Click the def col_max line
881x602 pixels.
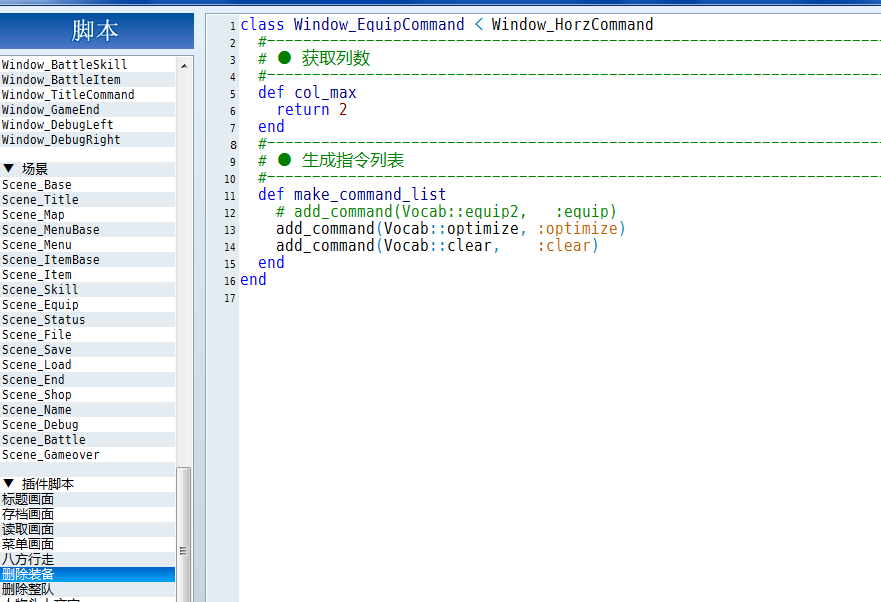coord(307,92)
